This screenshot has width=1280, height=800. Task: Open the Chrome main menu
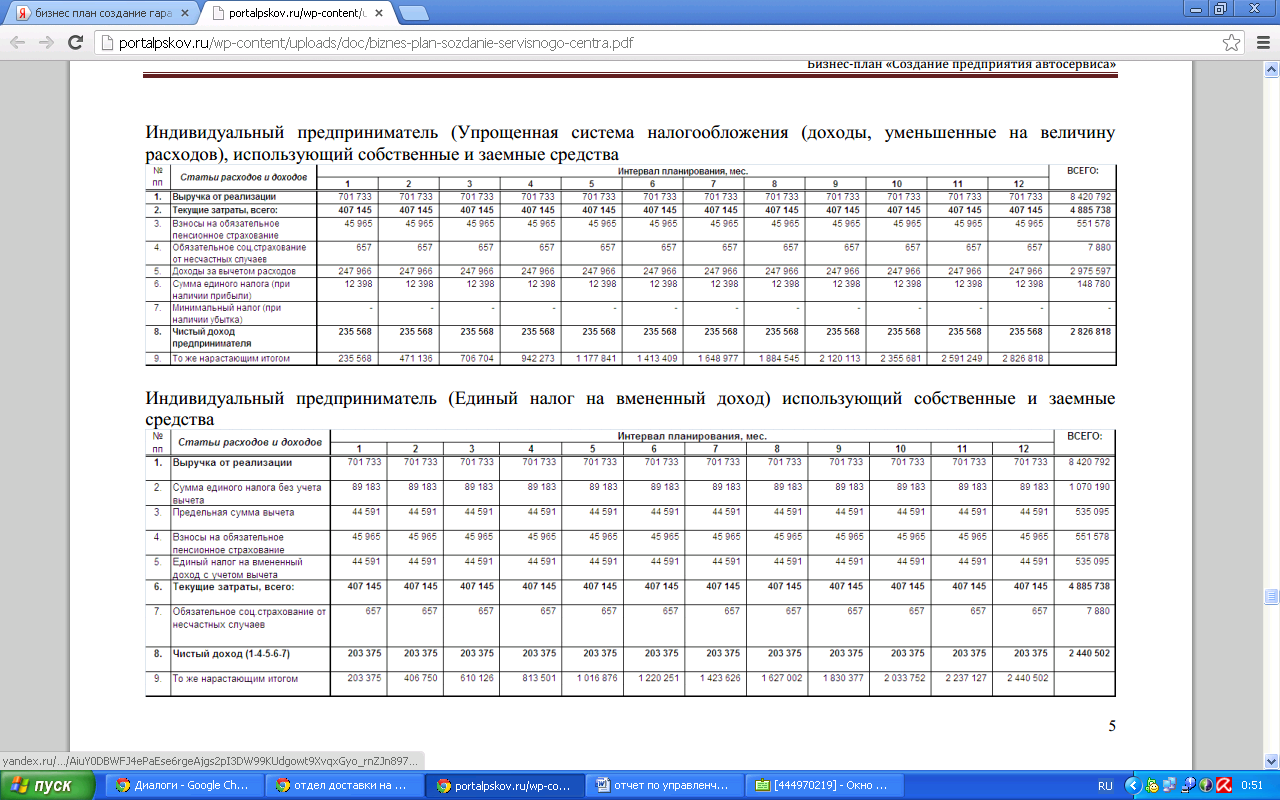(1261, 43)
